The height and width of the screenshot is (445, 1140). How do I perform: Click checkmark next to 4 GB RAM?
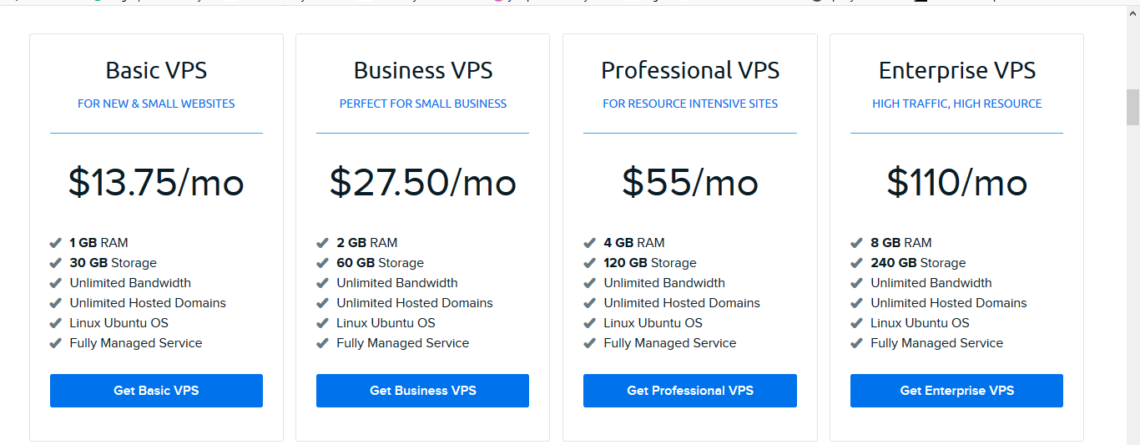point(590,243)
